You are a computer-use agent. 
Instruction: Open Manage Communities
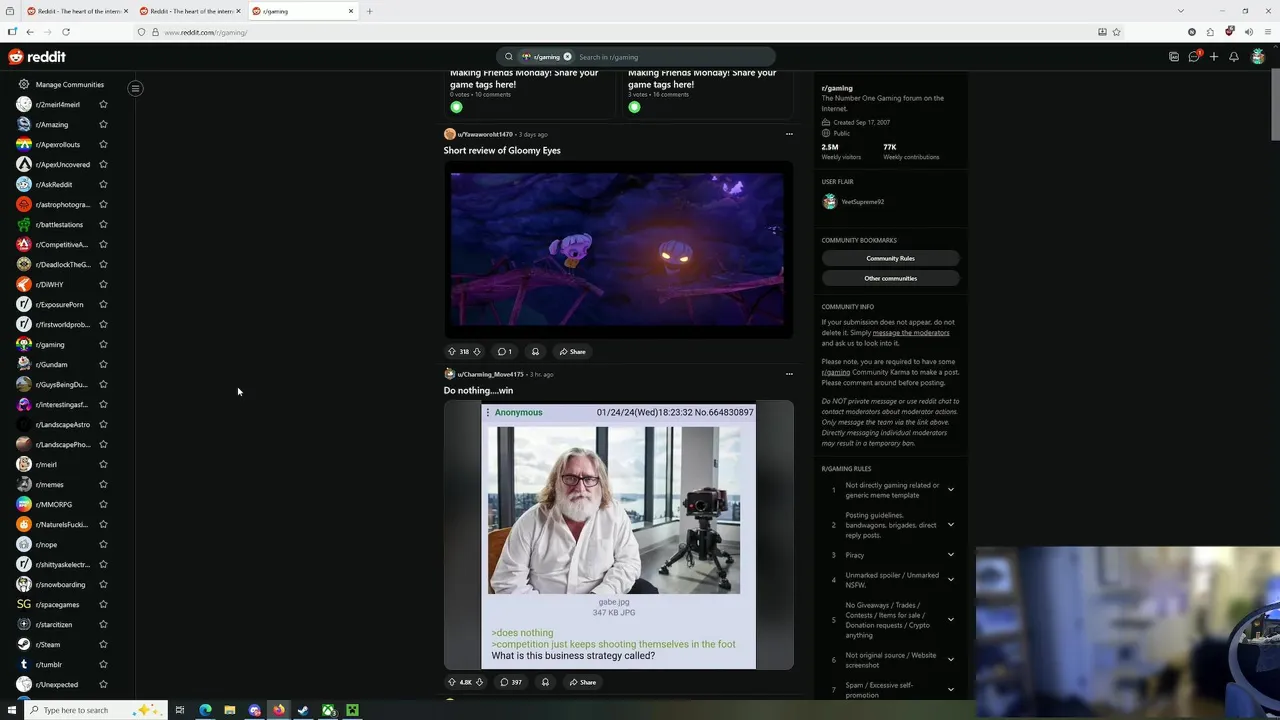click(62, 85)
